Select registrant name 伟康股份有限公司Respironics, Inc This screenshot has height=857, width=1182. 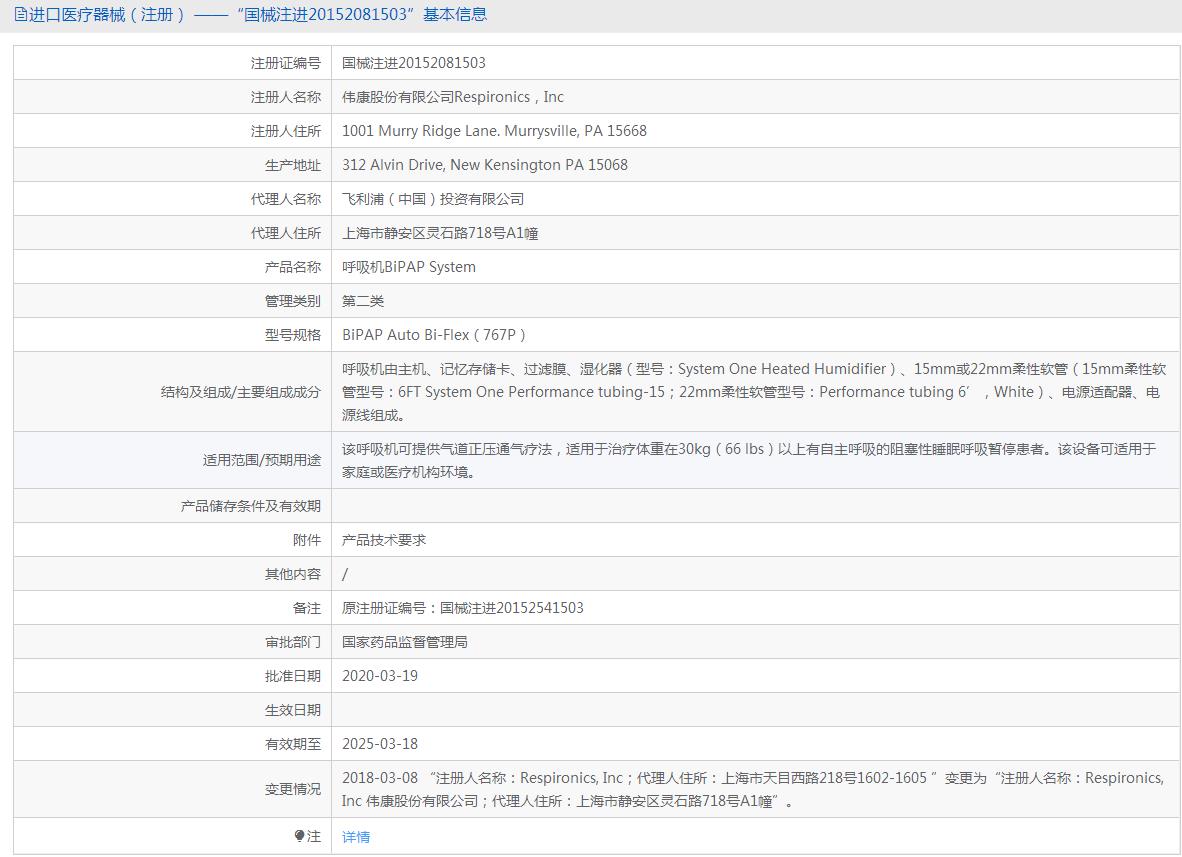pyautogui.click(x=453, y=97)
